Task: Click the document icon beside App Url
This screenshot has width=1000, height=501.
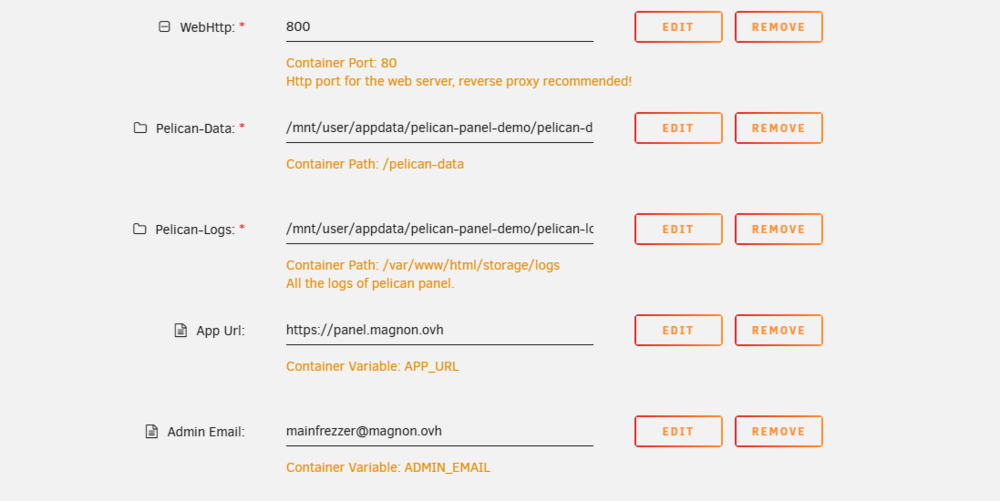Action: pos(180,330)
